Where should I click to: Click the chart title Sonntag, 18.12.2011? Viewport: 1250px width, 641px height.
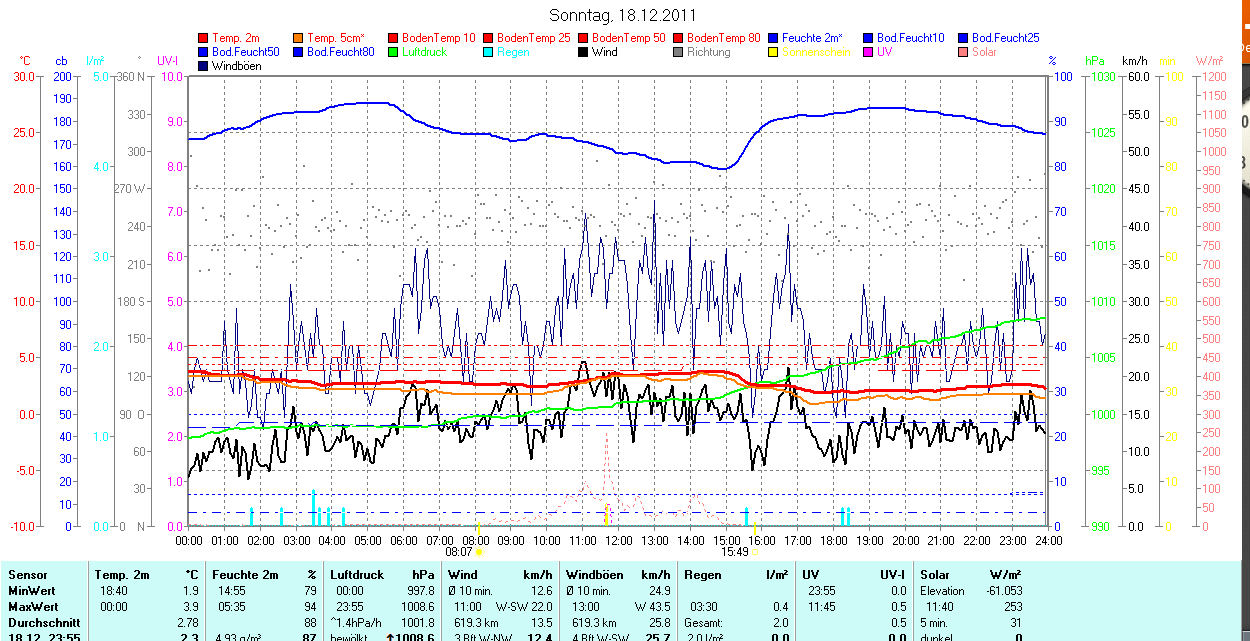623,15
